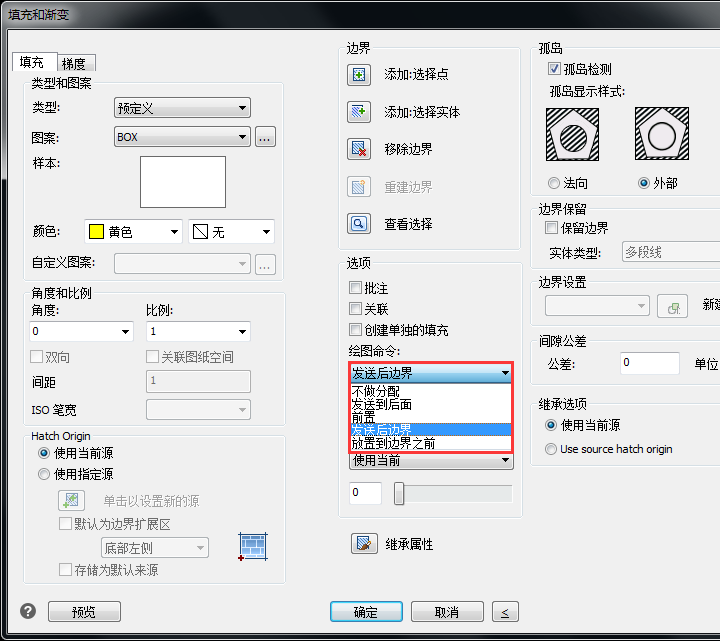Click the 查看选择 view selection icon
720x641 pixels.
click(359, 224)
